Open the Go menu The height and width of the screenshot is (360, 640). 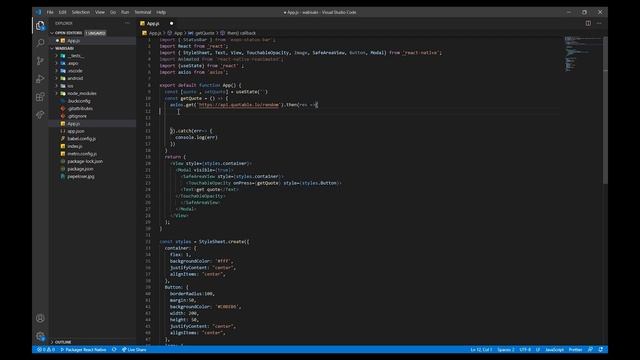pos(113,12)
